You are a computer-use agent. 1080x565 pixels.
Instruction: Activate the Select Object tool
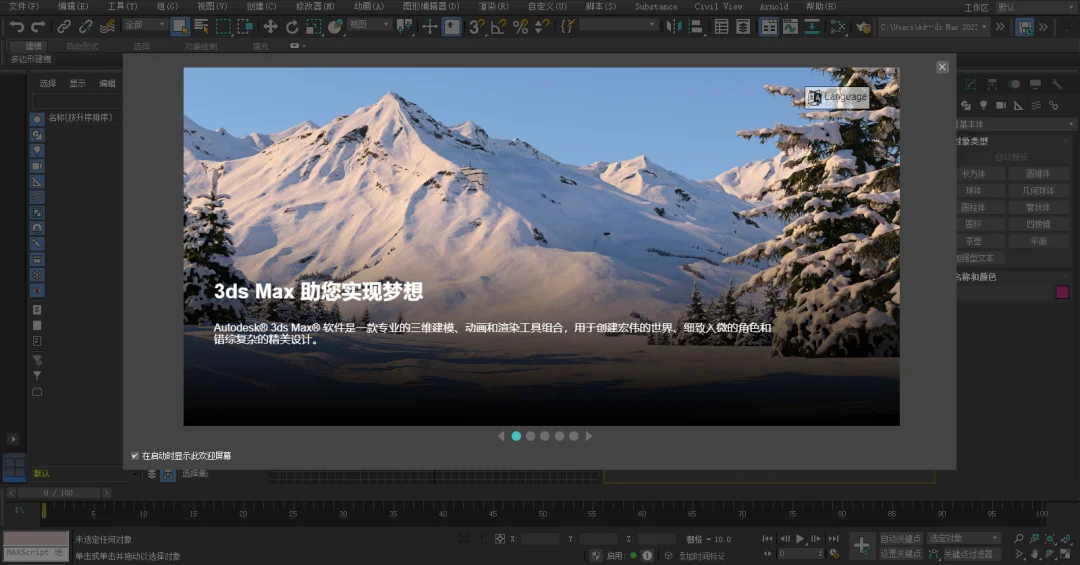[x=180, y=27]
